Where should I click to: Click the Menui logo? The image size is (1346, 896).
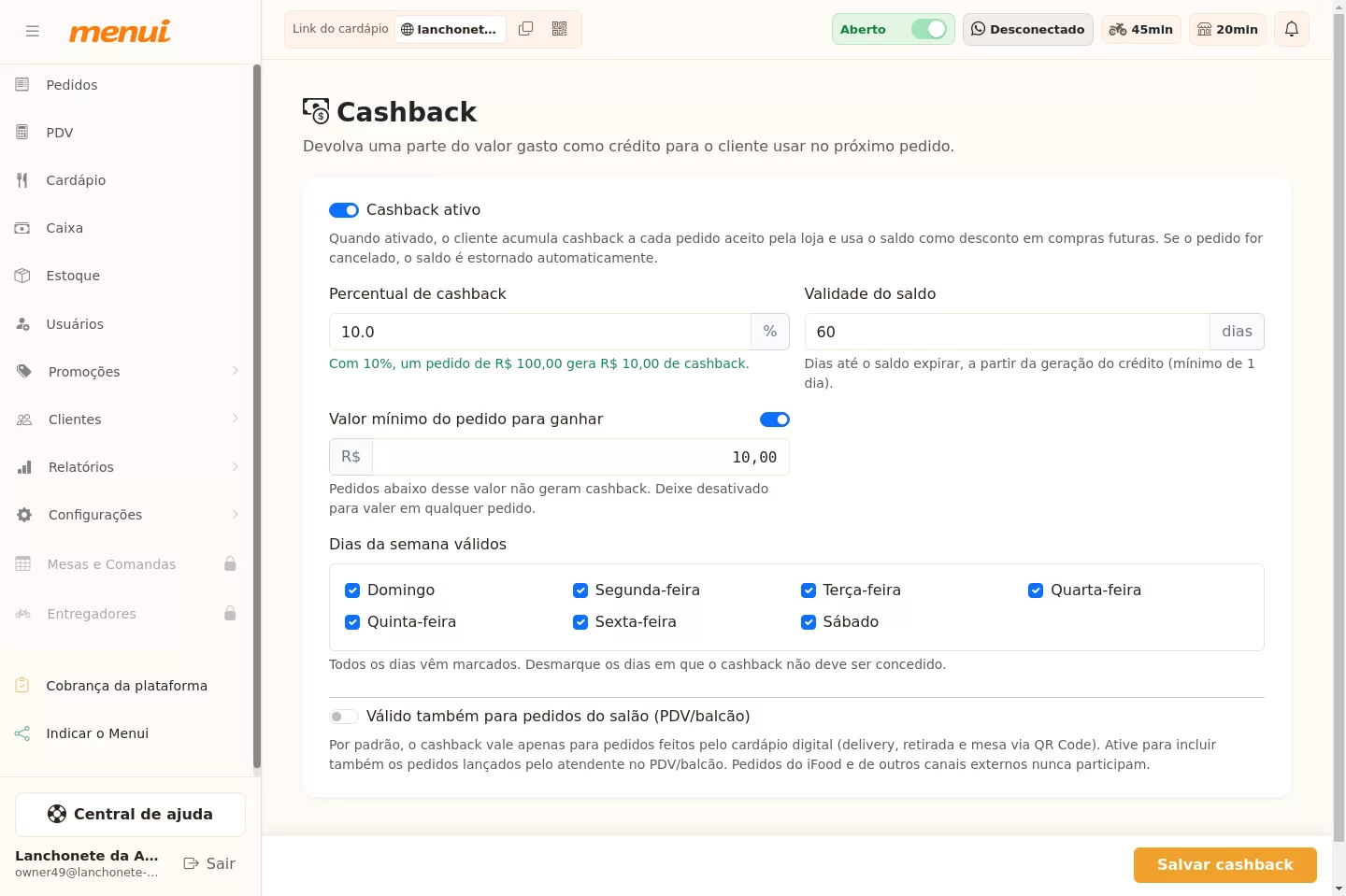click(x=120, y=31)
